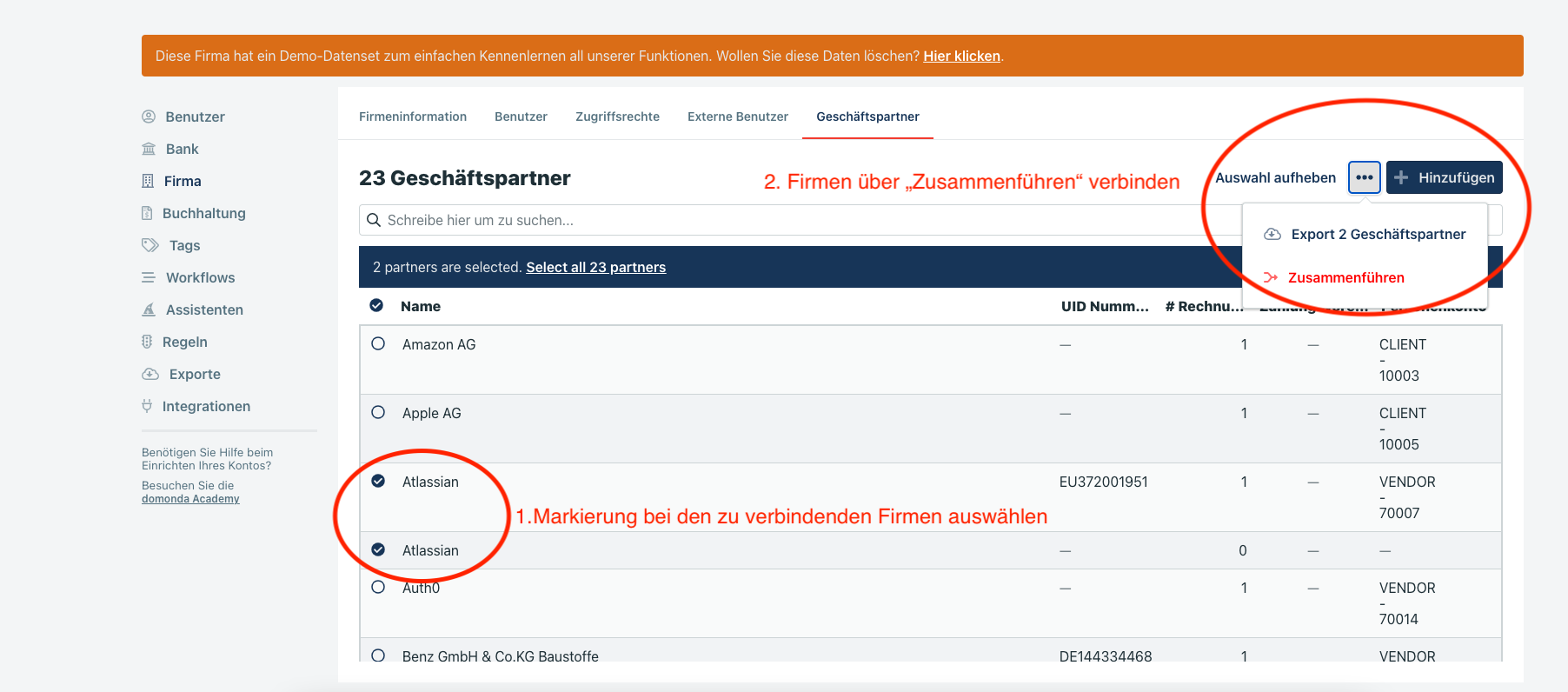Image resolution: width=1568 pixels, height=692 pixels.
Task: Open Tags via its tag icon
Action: point(150,245)
